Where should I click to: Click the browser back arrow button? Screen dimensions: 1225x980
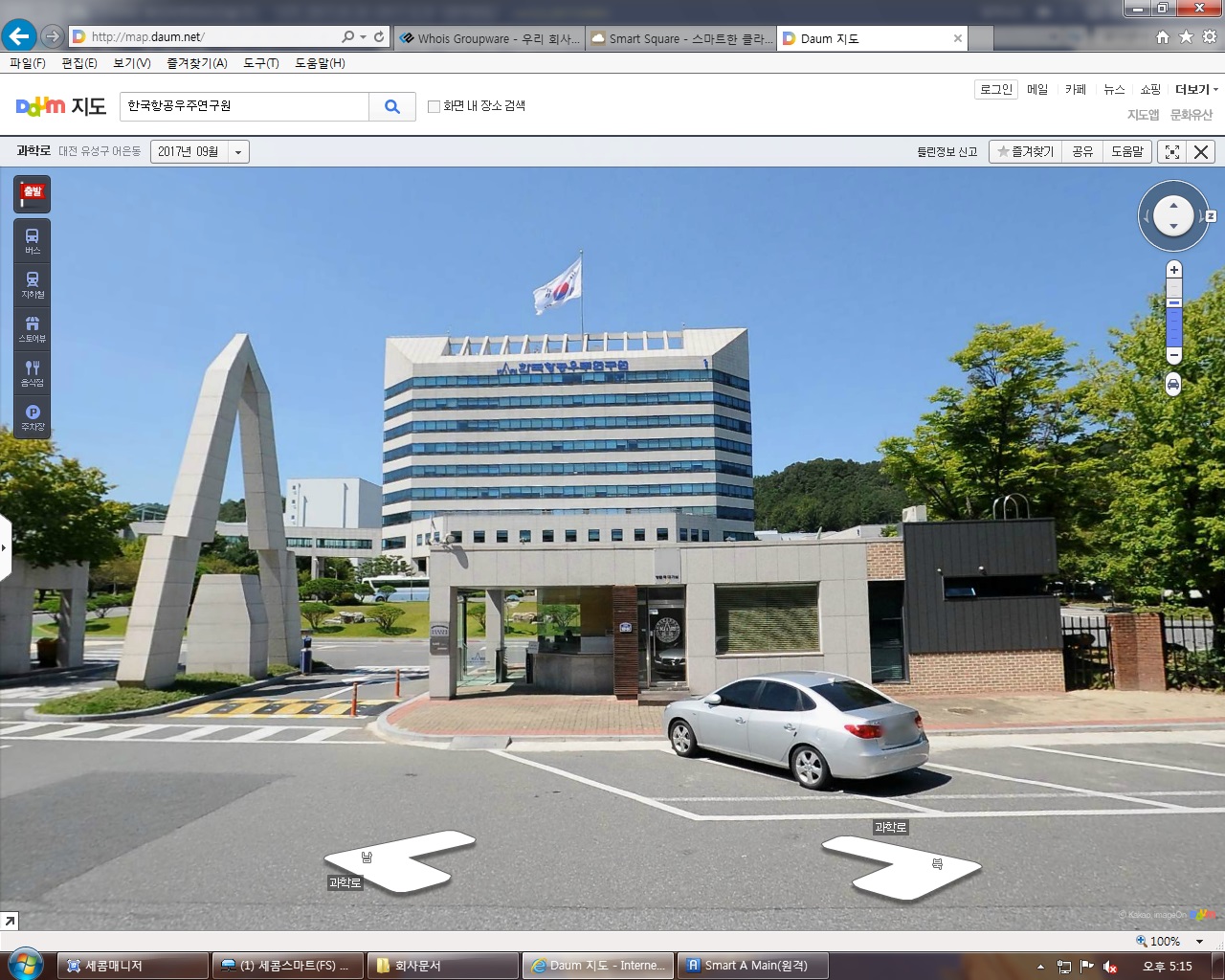[x=18, y=36]
